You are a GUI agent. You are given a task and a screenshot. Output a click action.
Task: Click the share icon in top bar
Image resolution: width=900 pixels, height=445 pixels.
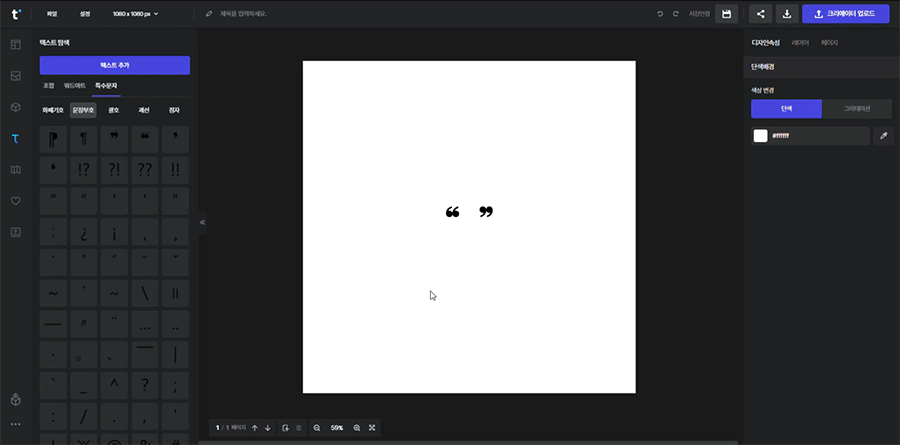(x=761, y=14)
